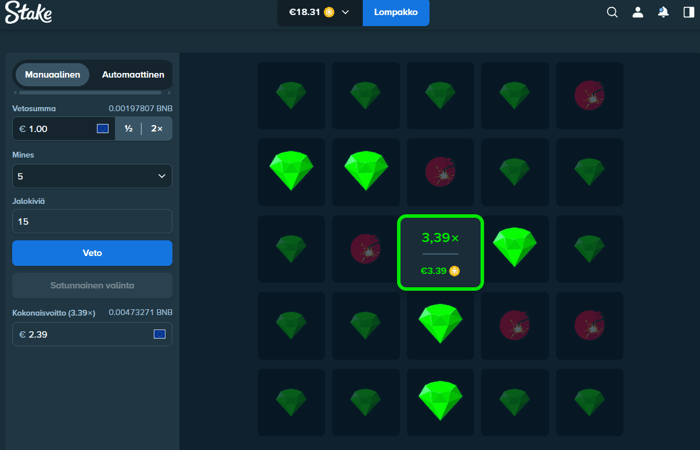700x450 pixels.
Task: Click the horizontal scrollbar under mode tabs
Action: coord(90,93)
